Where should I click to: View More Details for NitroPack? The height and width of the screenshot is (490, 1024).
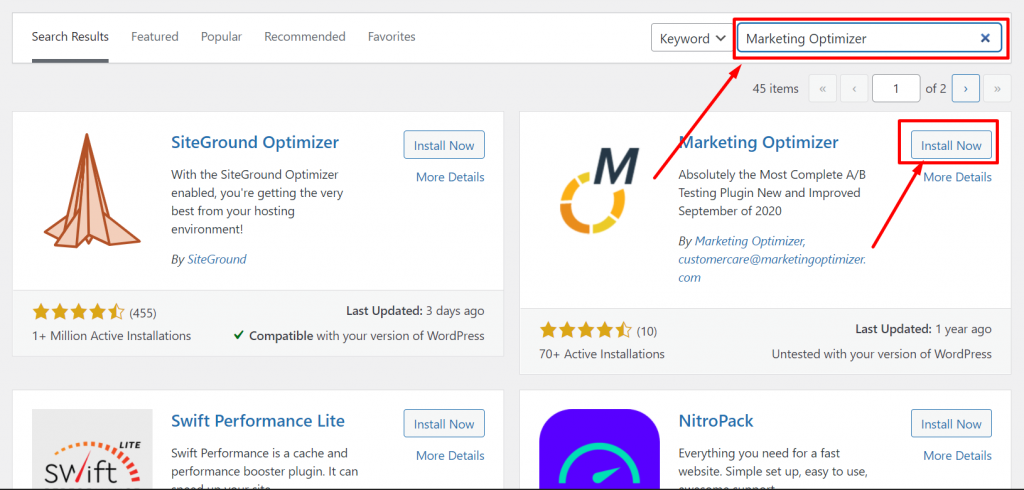957,455
